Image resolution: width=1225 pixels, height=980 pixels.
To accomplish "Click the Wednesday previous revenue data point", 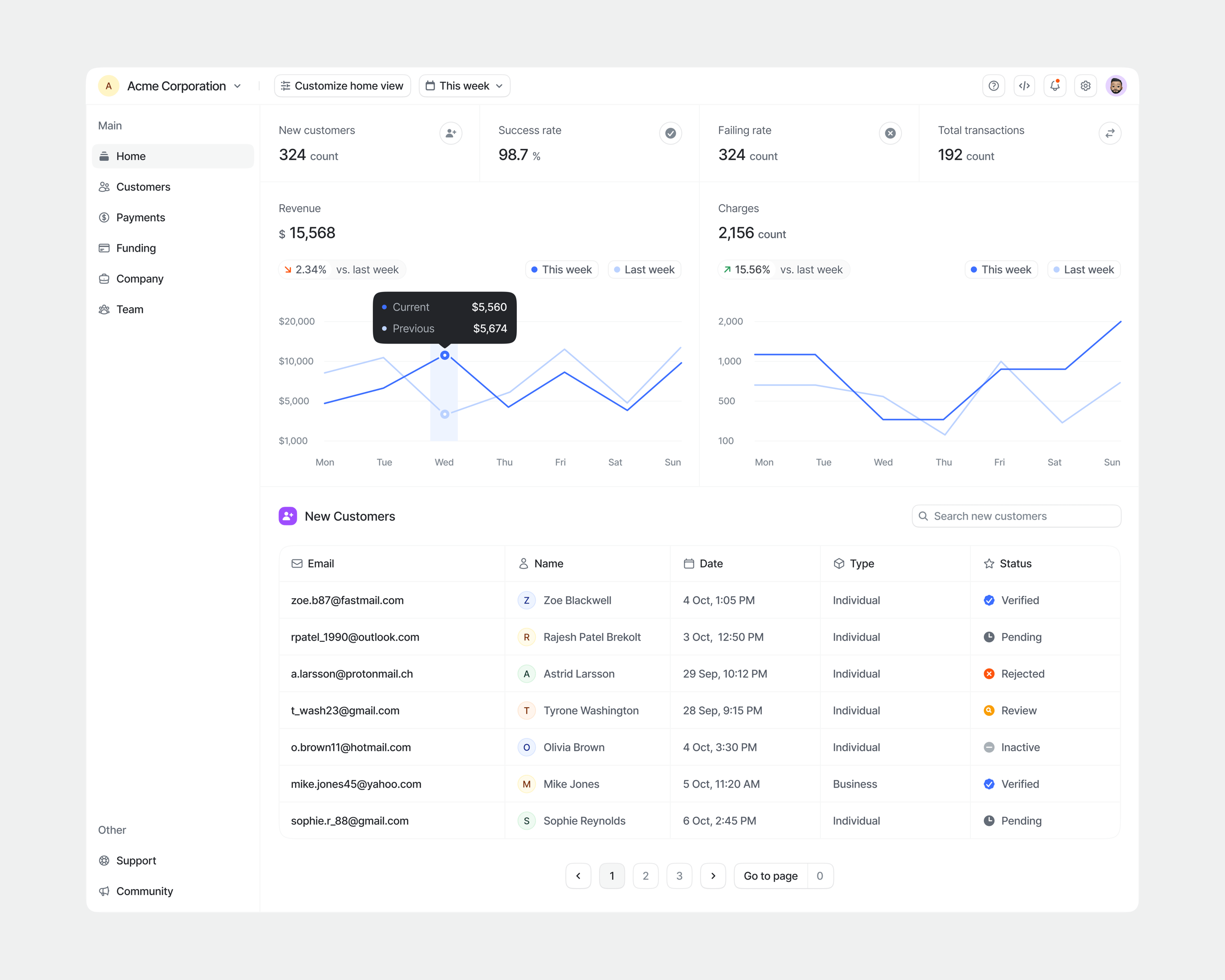I will coord(445,414).
